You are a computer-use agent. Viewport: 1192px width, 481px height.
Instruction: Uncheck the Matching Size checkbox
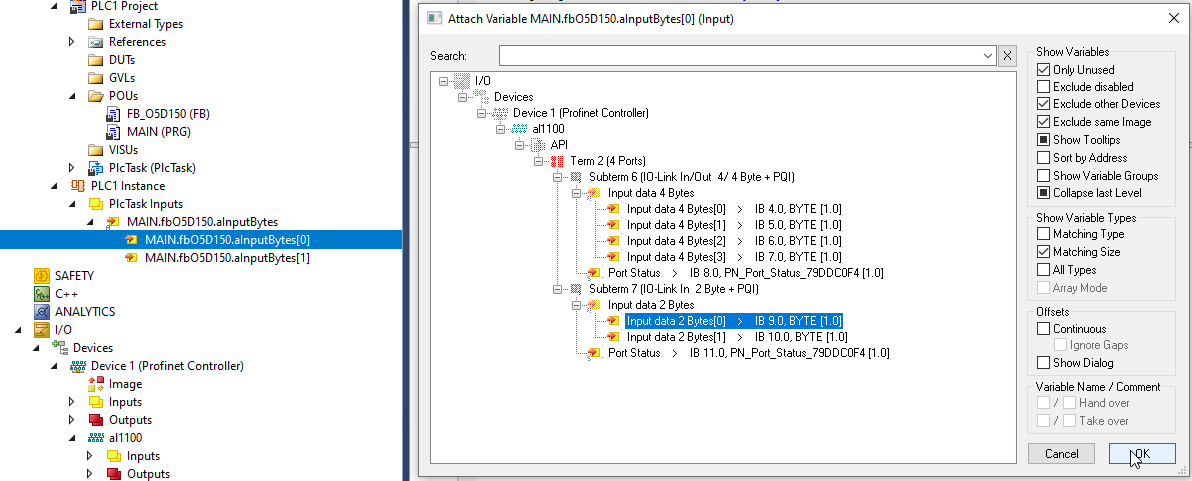coord(1044,252)
